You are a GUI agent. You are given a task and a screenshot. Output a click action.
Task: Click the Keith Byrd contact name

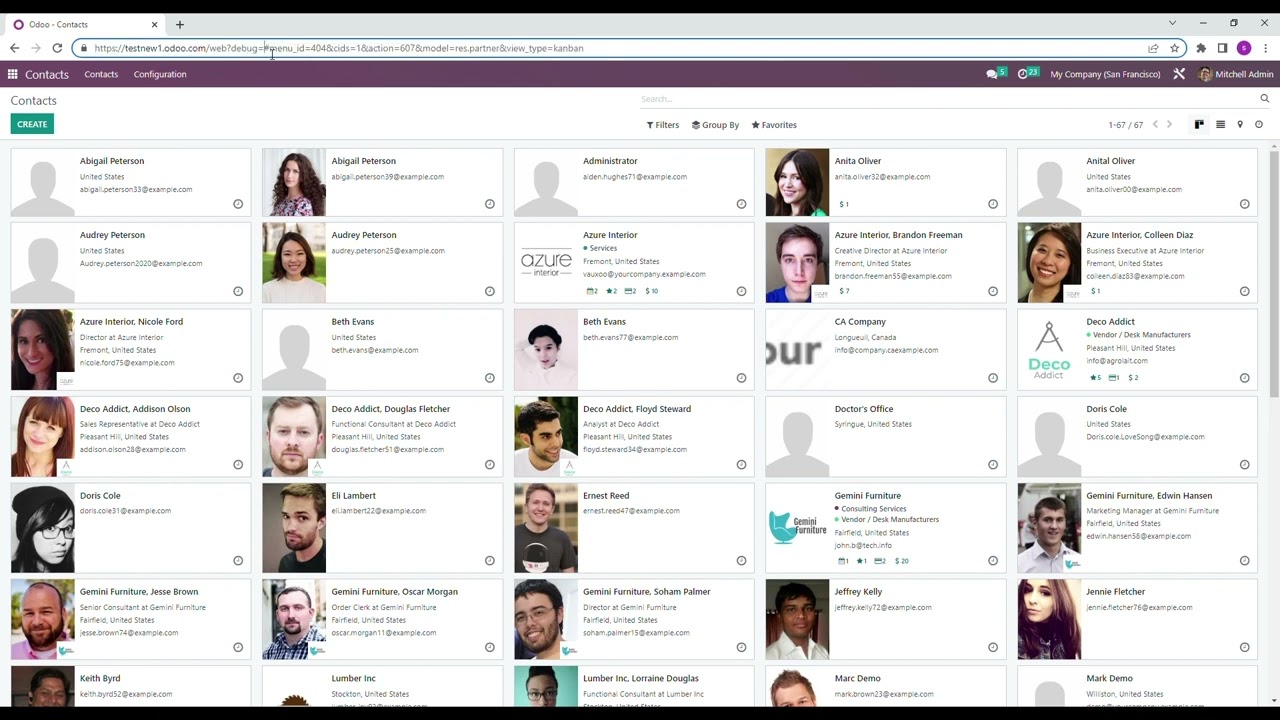[x=100, y=679]
